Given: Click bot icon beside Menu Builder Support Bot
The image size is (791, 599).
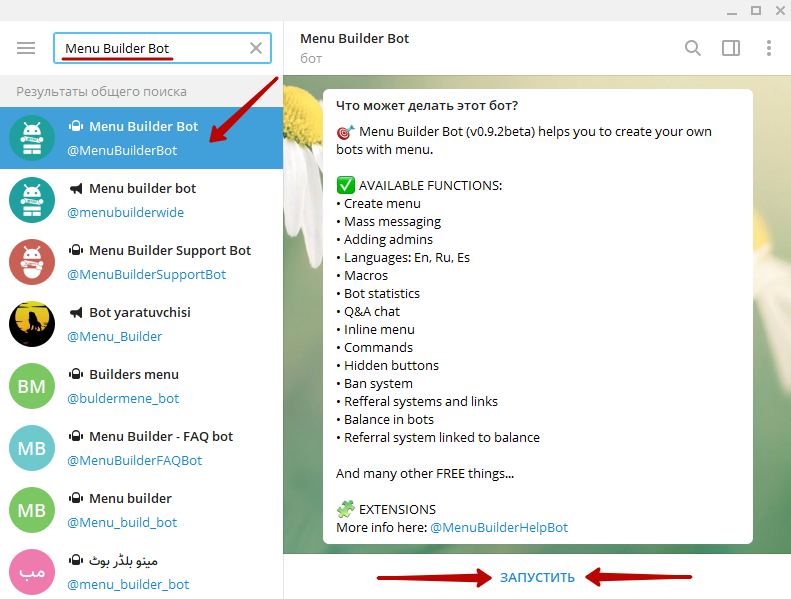Looking at the screenshot, I should [76, 250].
